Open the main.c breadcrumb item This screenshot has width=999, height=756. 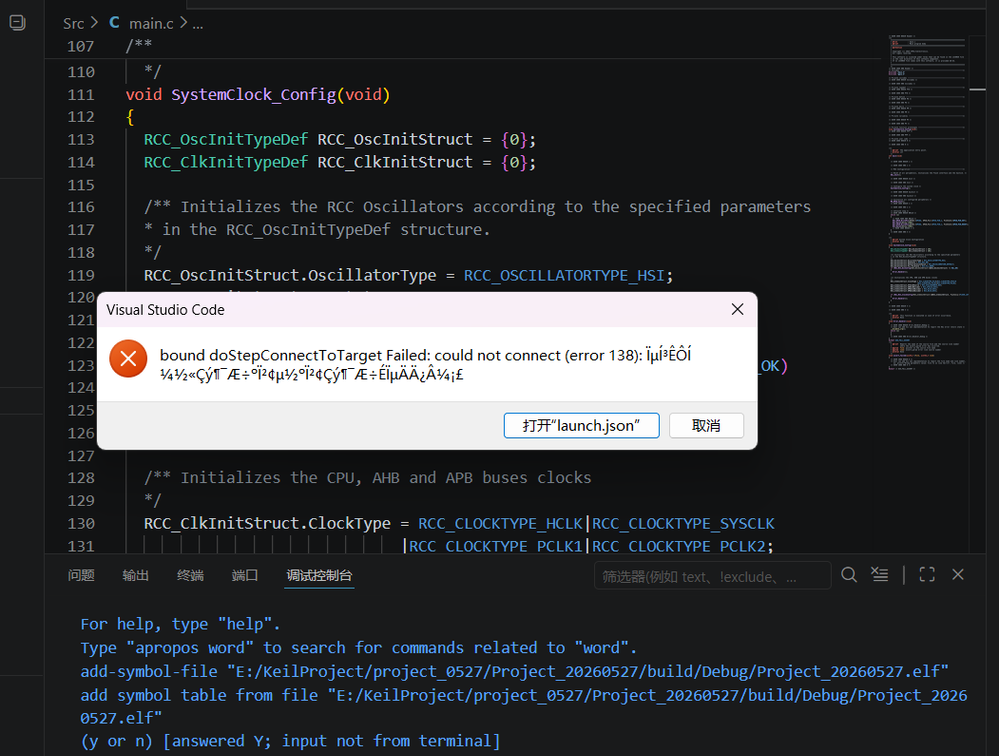151,24
